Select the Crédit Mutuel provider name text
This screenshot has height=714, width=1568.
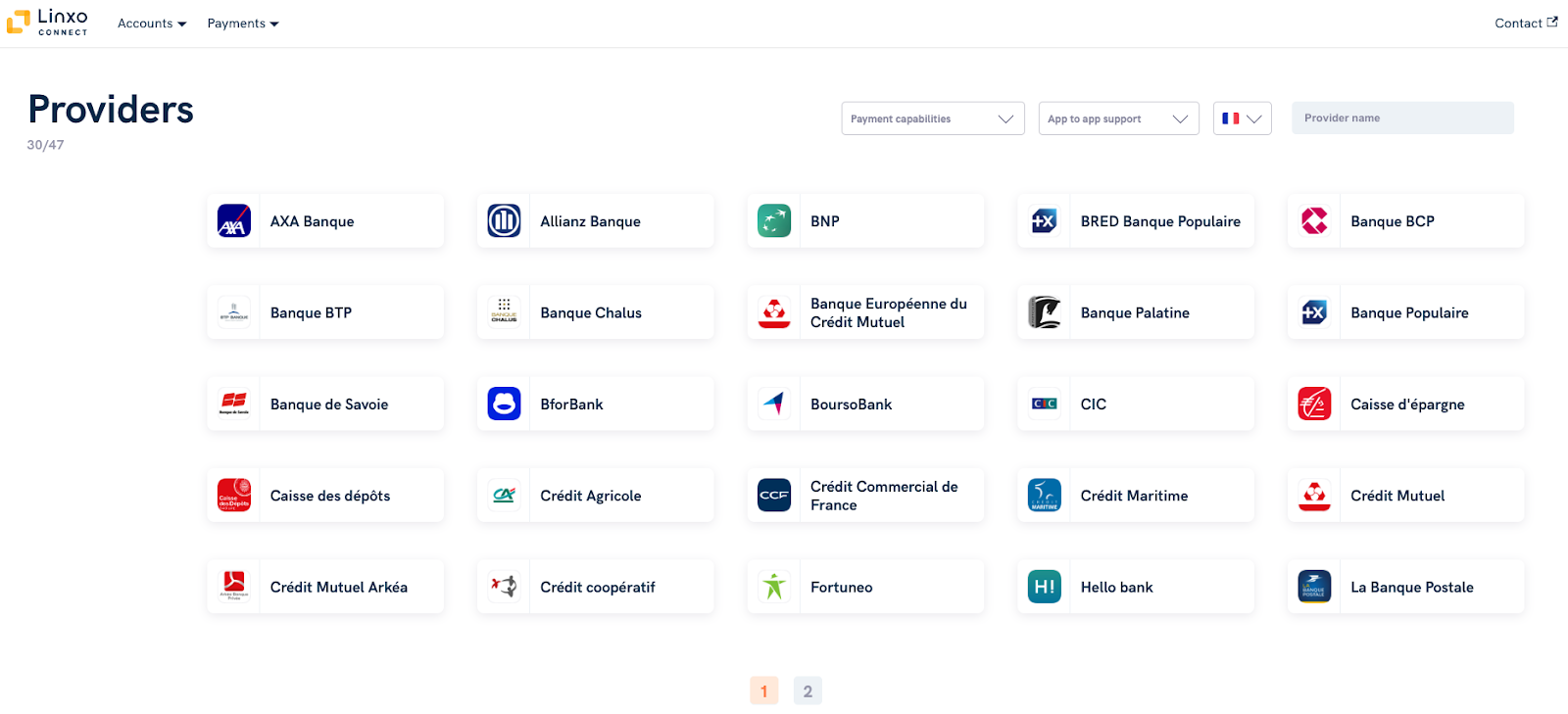(1397, 496)
